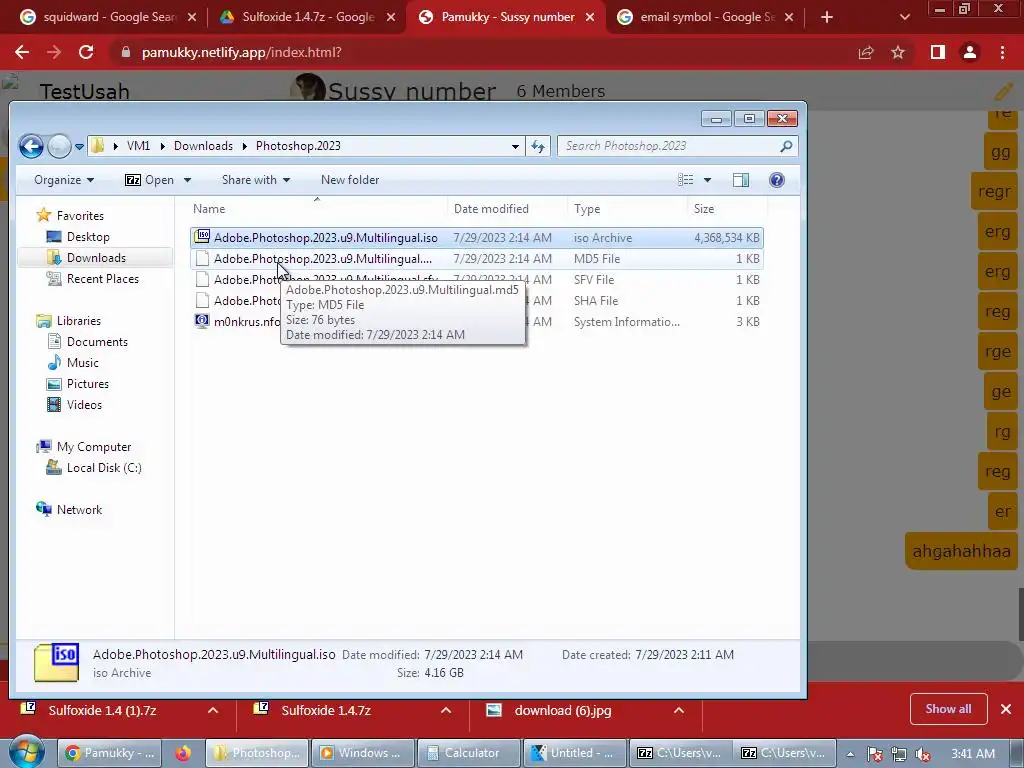Click Show all downloads button

coord(948,709)
